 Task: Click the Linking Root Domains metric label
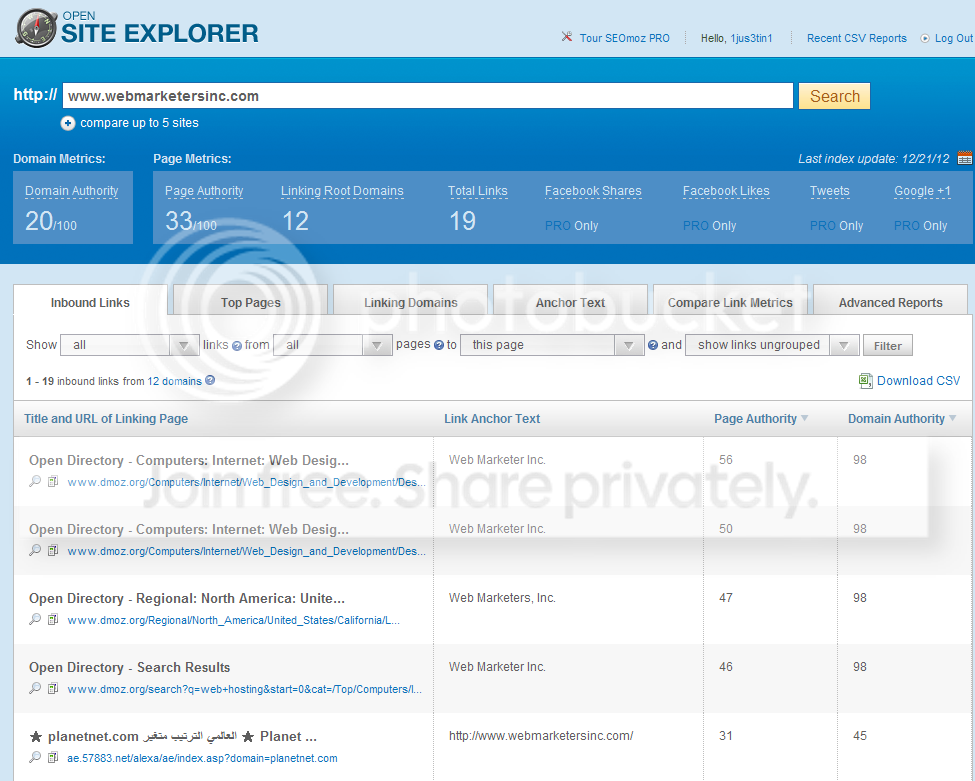[342, 192]
